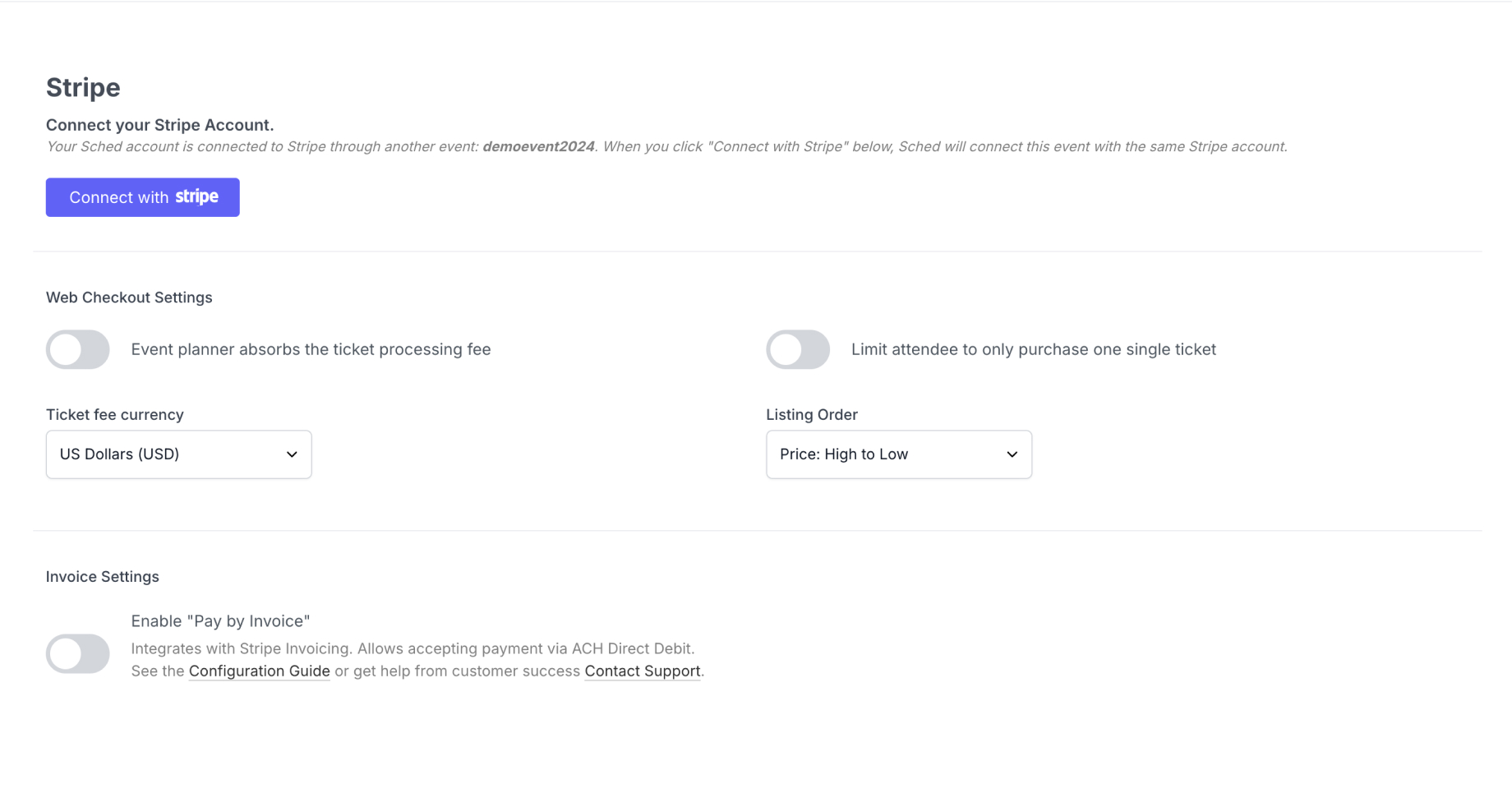Screen dimensions: 1512x807
Task: Click the Invoice Settings section heading
Action: point(103,577)
